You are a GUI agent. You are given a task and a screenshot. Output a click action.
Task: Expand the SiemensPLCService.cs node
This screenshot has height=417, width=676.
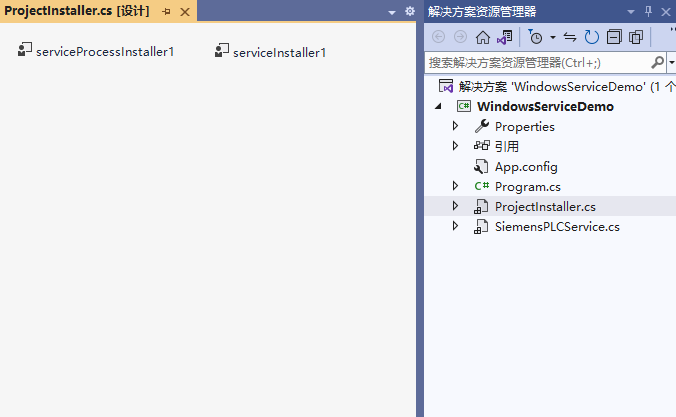(x=455, y=227)
